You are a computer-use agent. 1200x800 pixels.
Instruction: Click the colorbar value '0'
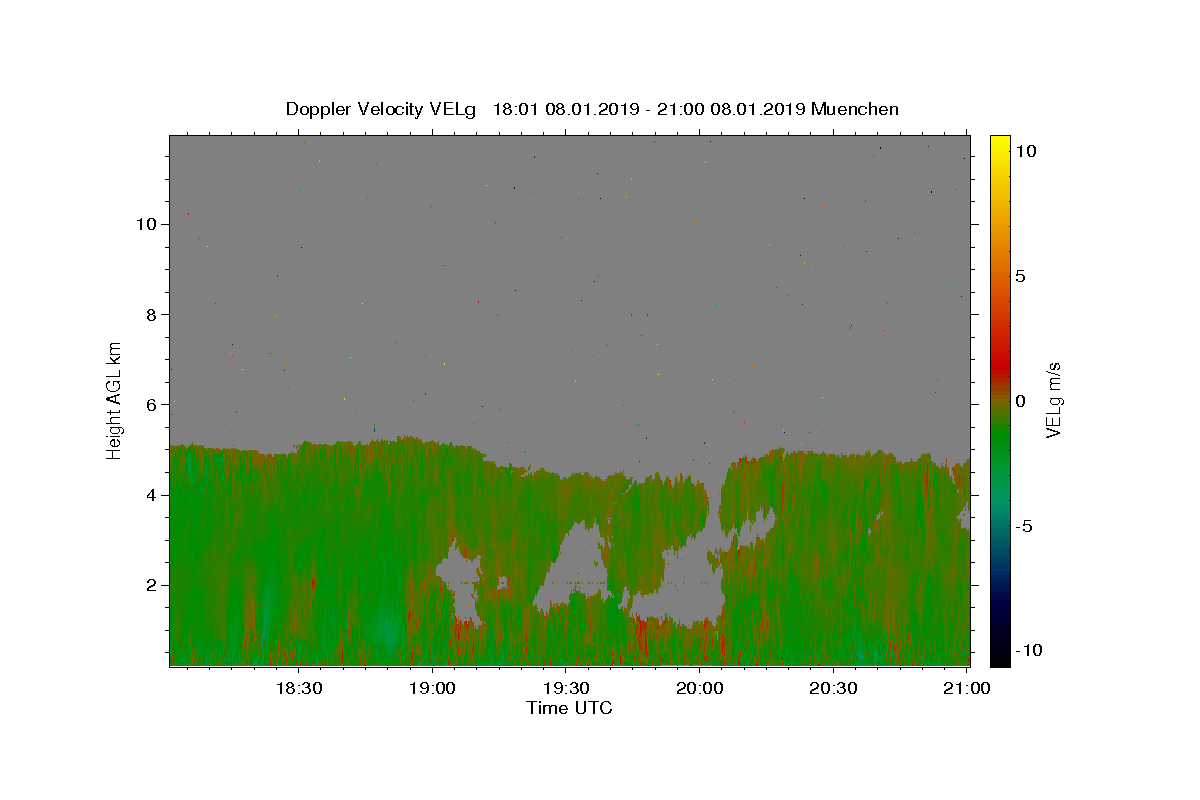tap(1020, 401)
